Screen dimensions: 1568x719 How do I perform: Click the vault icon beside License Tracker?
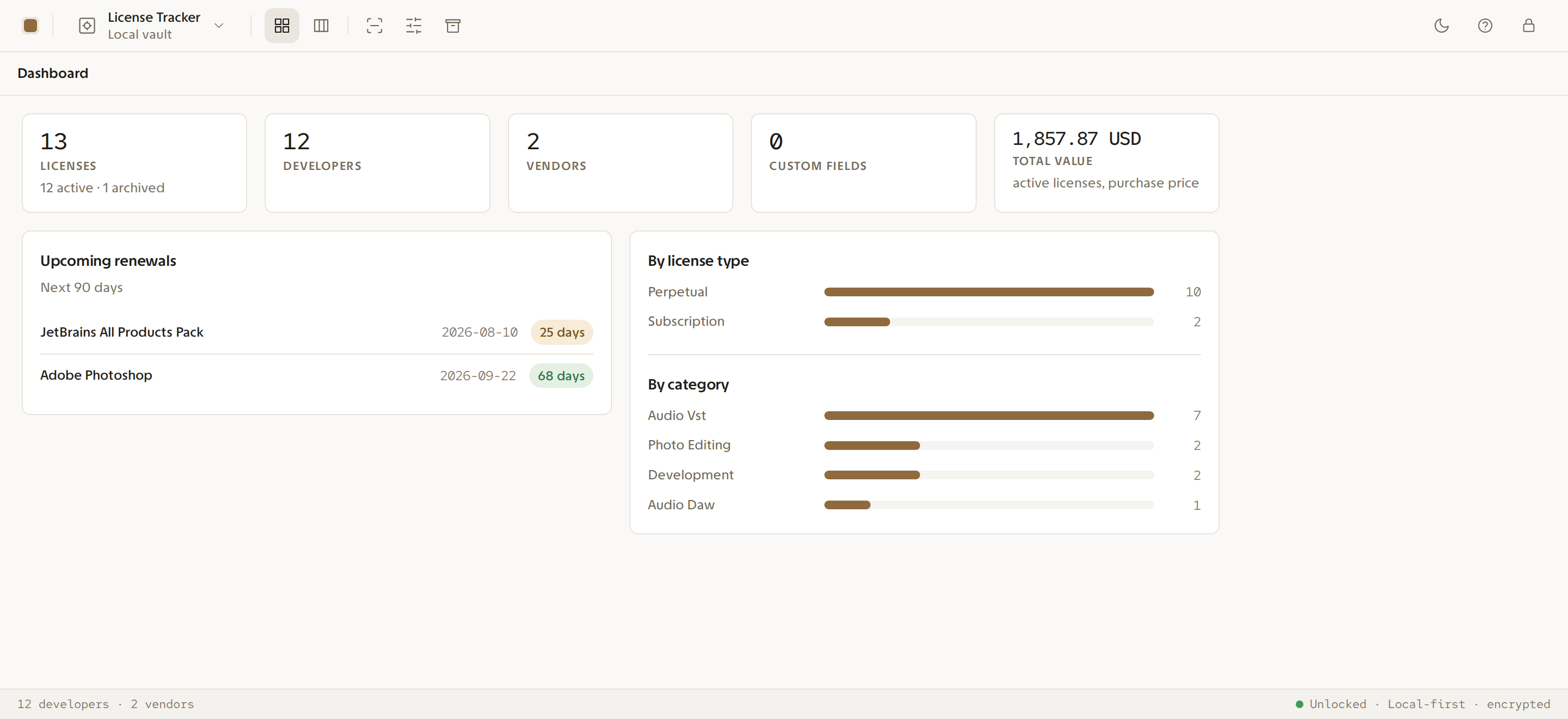click(x=87, y=26)
